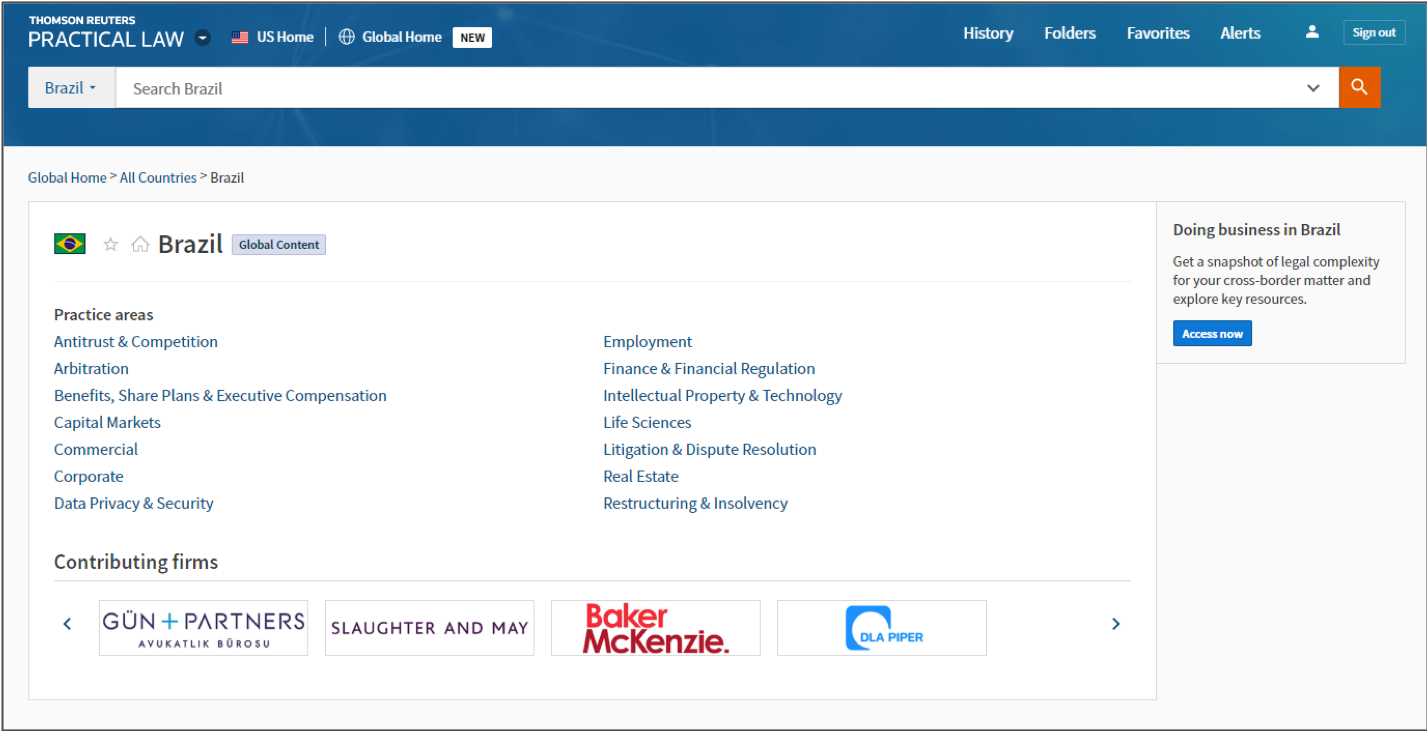Open the Brazil jurisdiction dropdown
1427x731 pixels.
(71, 88)
